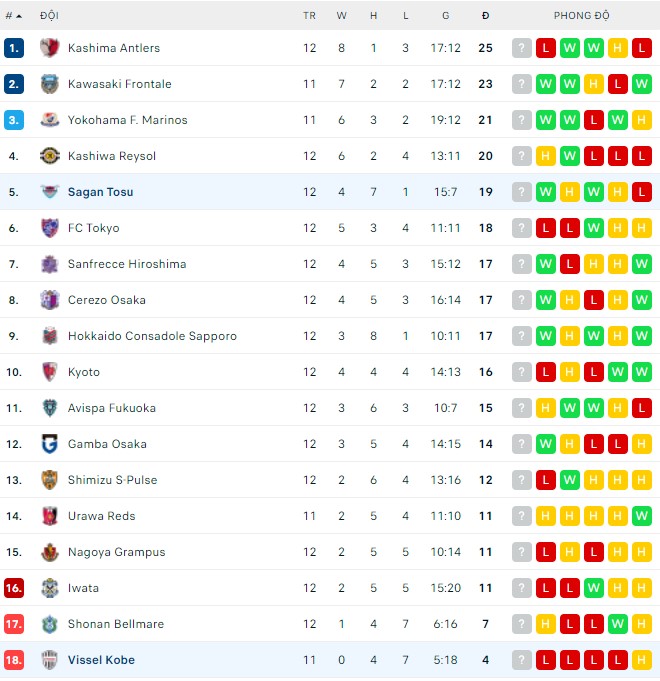Click the Yokohama F. Marinos crest
660x681 pixels.
pyautogui.click(x=50, y=120)
